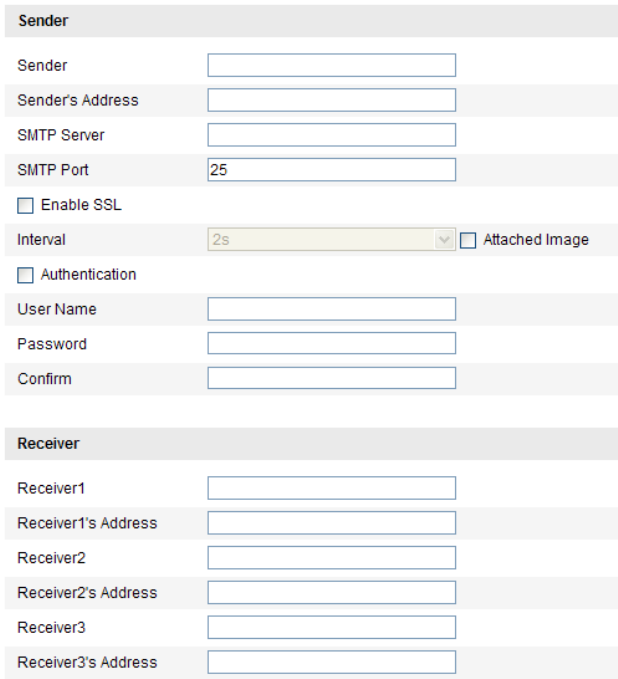The width and height of the screenshot is (618, 679).
Task: Click the Receiver2 name field
Action: pyautogui.click(x=331, y=558)
